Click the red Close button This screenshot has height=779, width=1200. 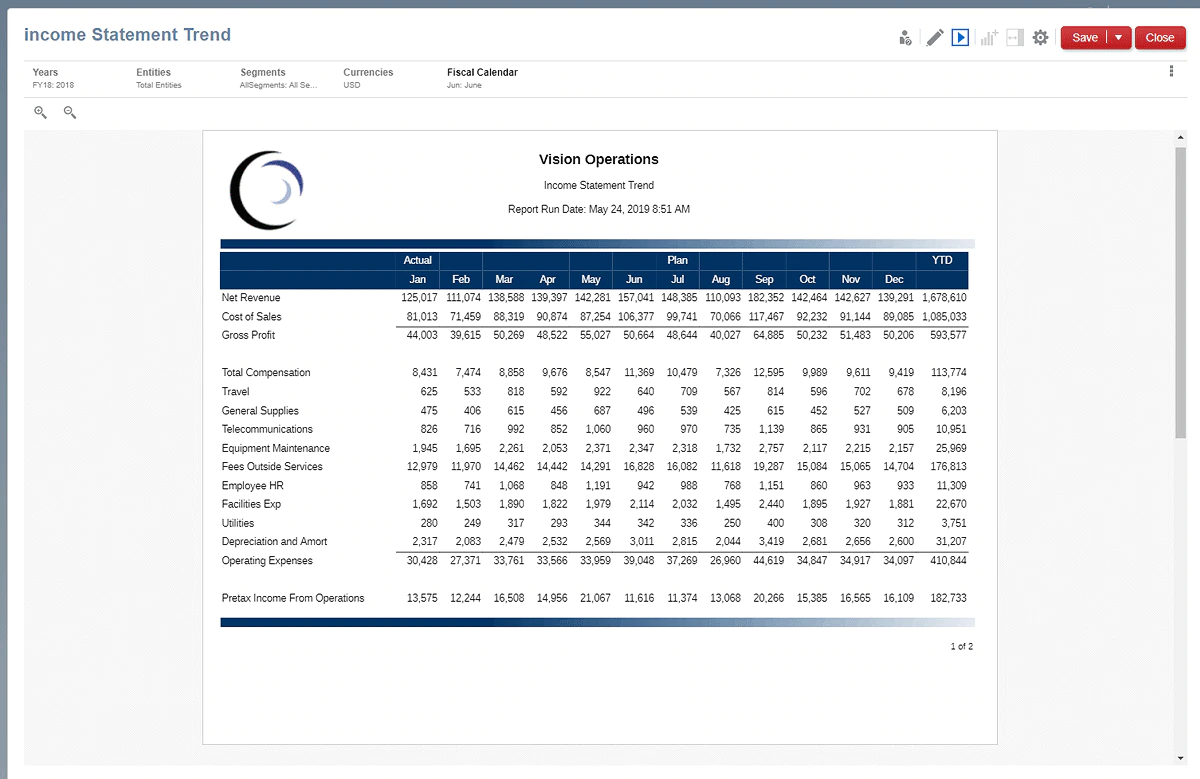pyautogui.click(x=1160, y=38)
